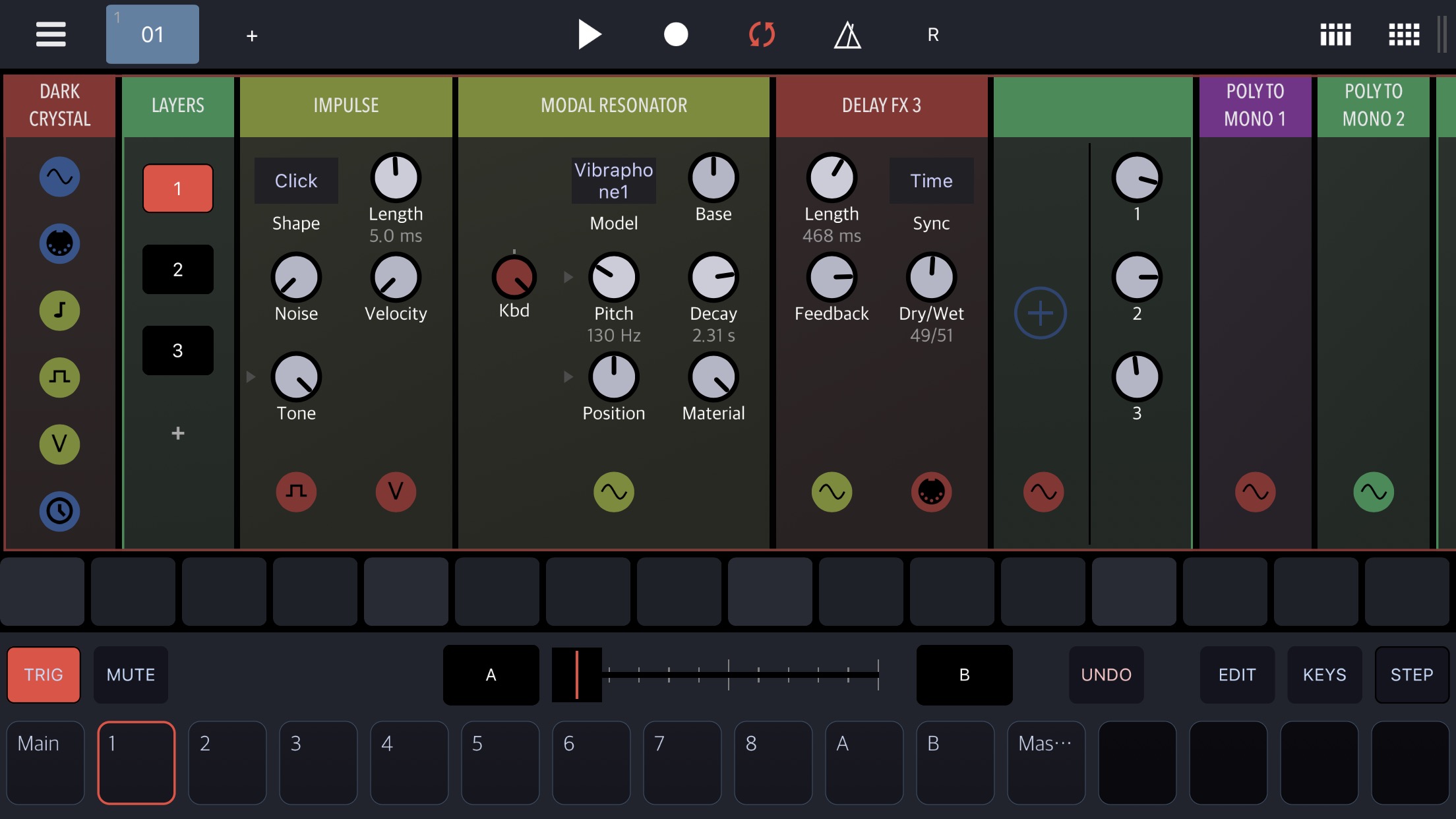This screenshot has width=1456, height=819.
Task: Toggle the red loop icon
Action: pos(762,34)
